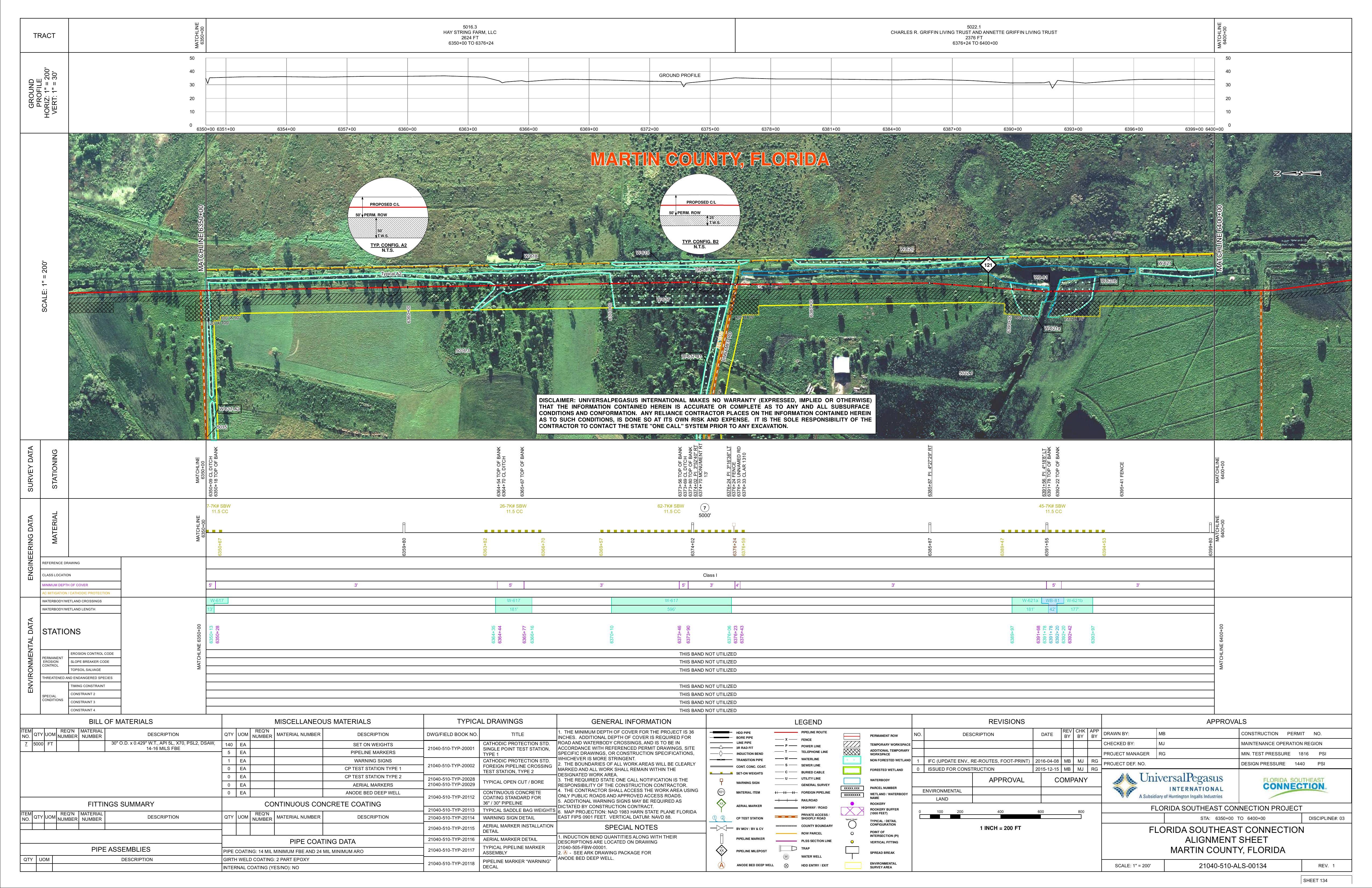Click the Aerial Marker legend symbol
Image resolution: width=1372 pixels, height=888 pixels.
[721, 804]
